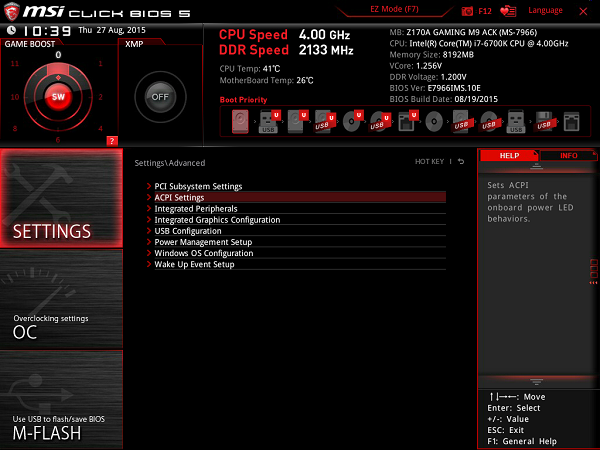Screen dimensions: 600x450
Task: Expand PCI Subsystem Settings chevron
Action: 149,186
